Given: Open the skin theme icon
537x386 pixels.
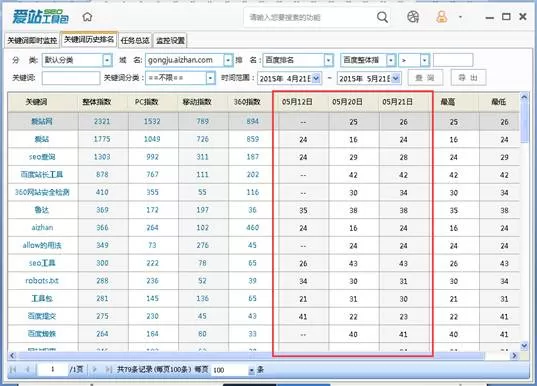Looking at the screenshot, I should (x=413, y=16).
